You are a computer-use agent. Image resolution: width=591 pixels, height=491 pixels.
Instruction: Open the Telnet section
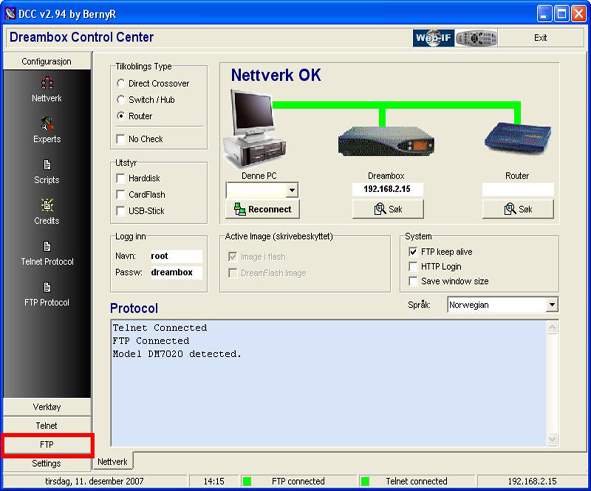coord(47,426)
